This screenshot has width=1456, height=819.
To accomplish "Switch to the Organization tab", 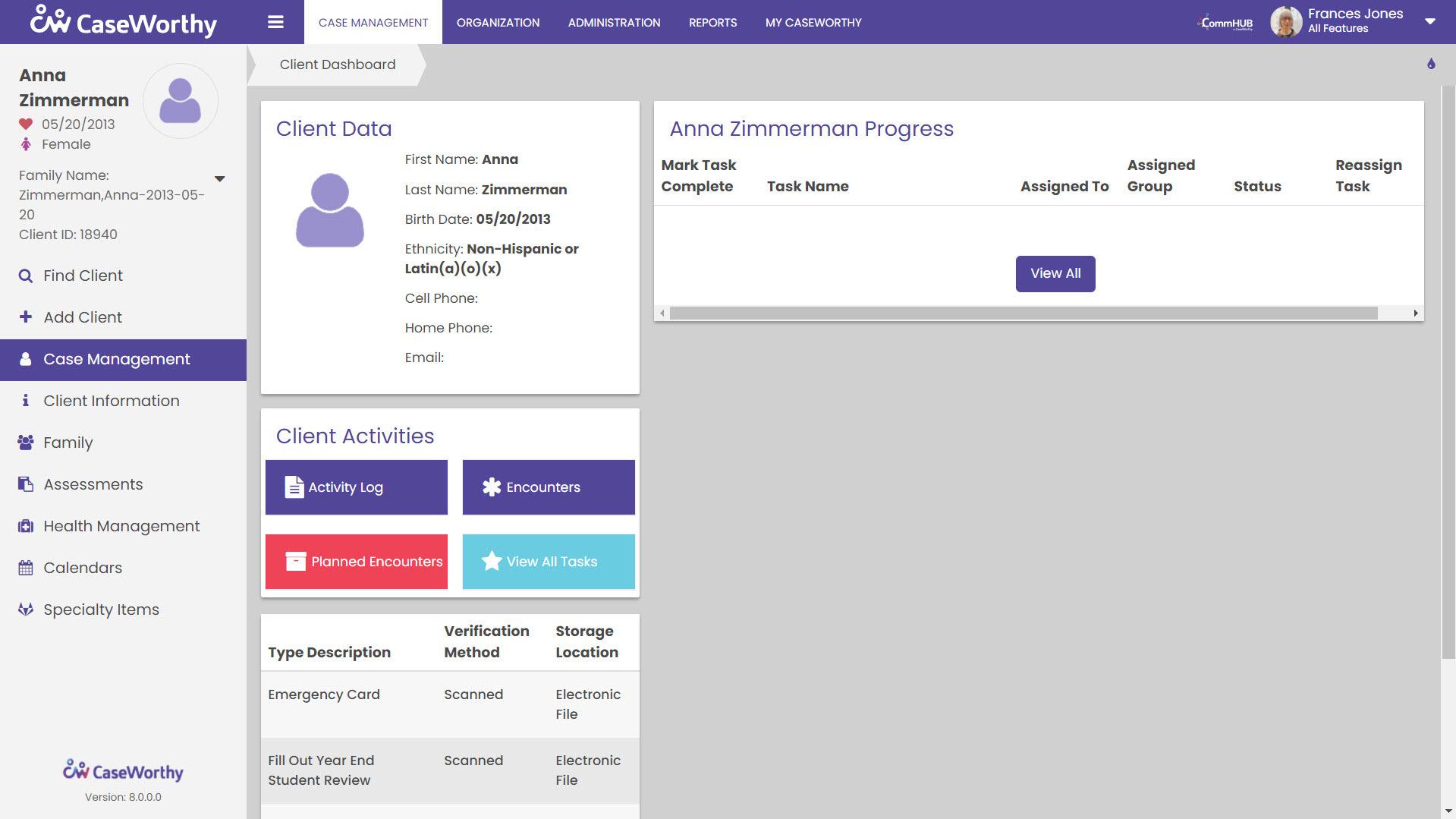I will (497, 22).
